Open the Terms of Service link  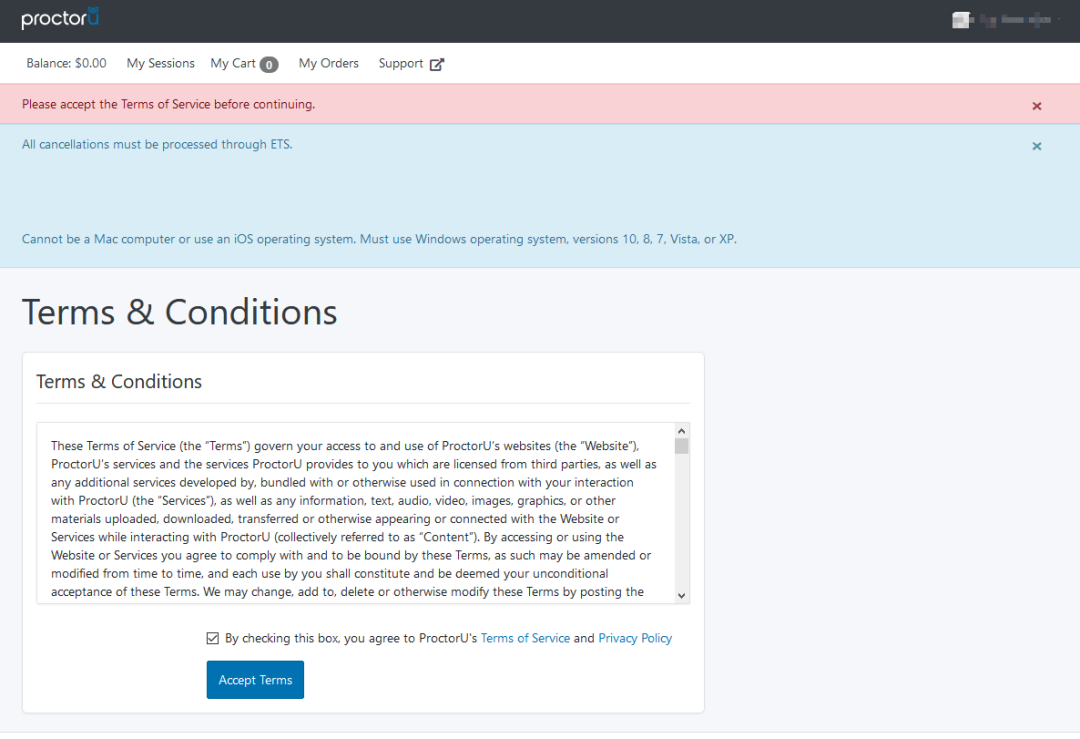pos(525,638)
